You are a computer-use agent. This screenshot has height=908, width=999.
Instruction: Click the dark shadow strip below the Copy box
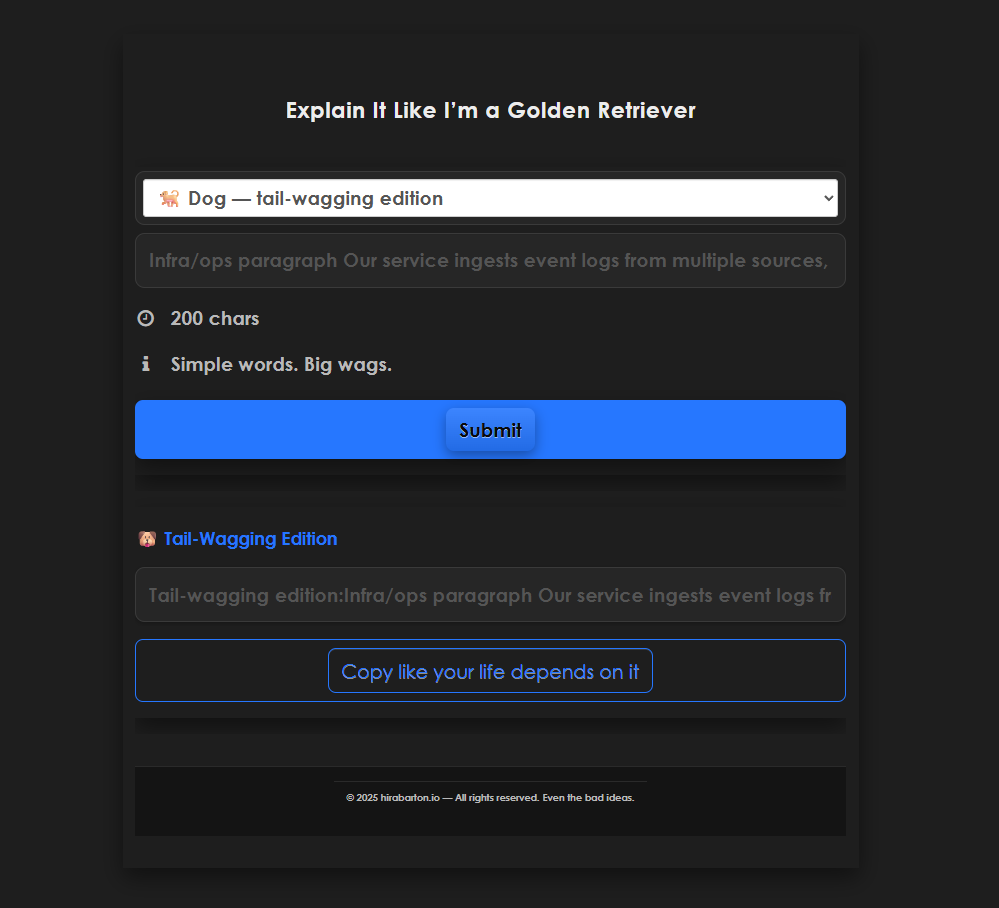[x=490, y=726]
